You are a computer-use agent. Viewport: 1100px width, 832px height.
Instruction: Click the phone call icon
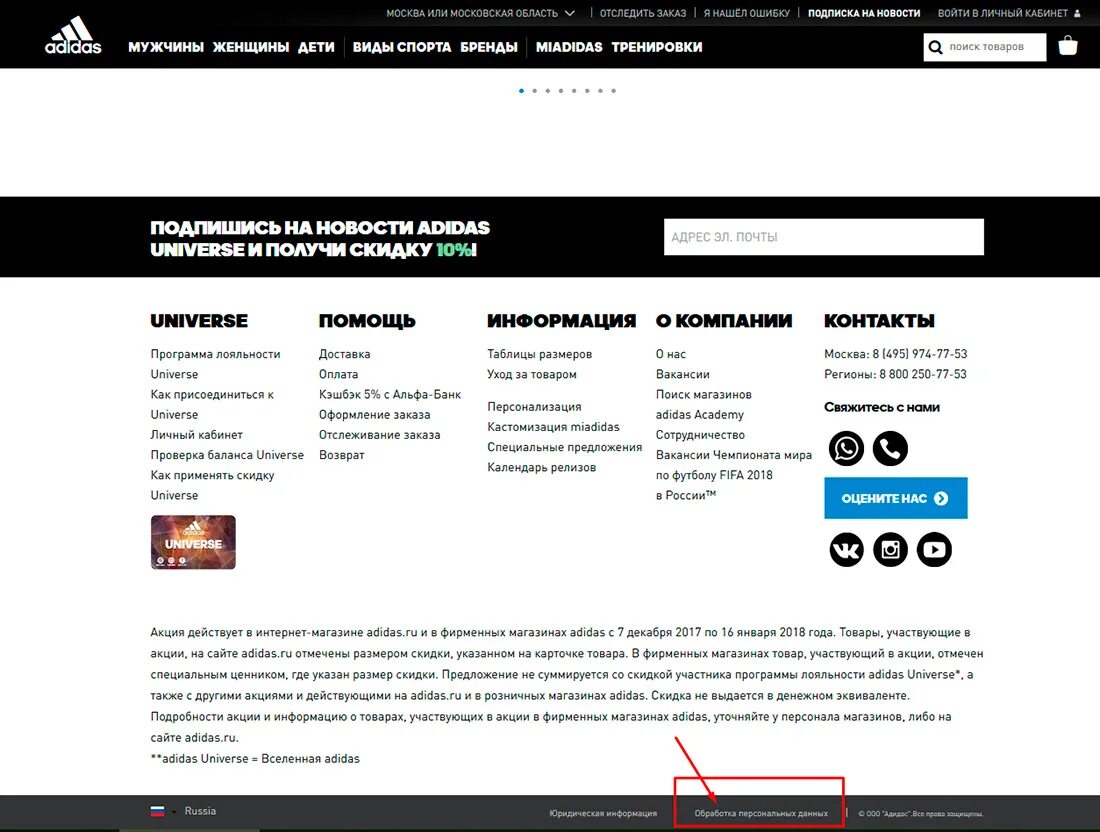(890, 448)
